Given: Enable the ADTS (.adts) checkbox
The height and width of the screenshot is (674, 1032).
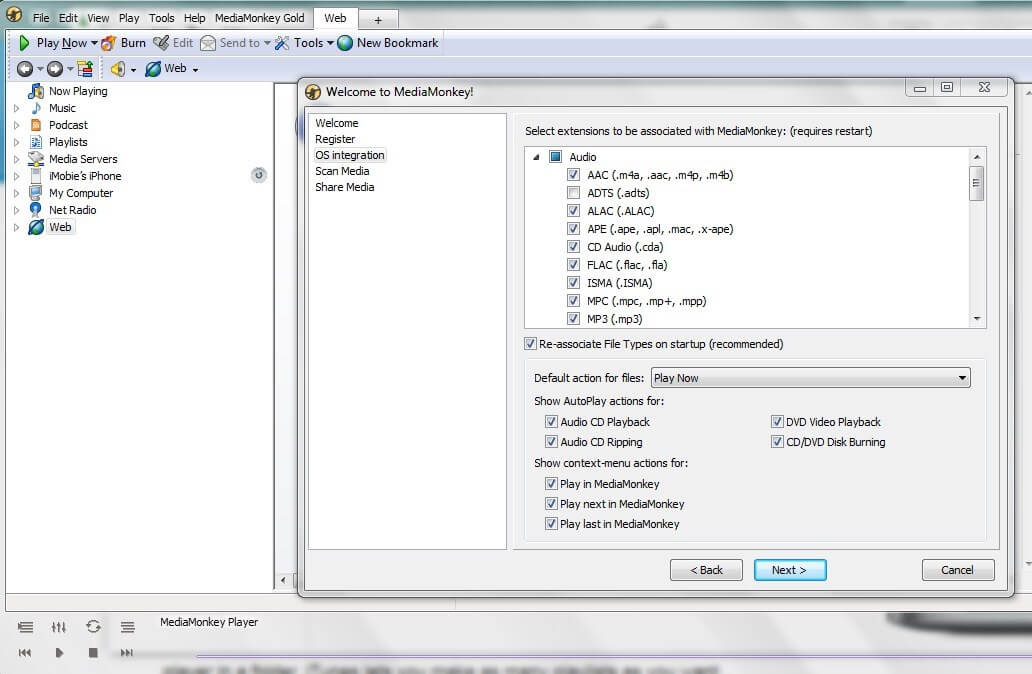Looking at the screenshot, I should point(573,193).
